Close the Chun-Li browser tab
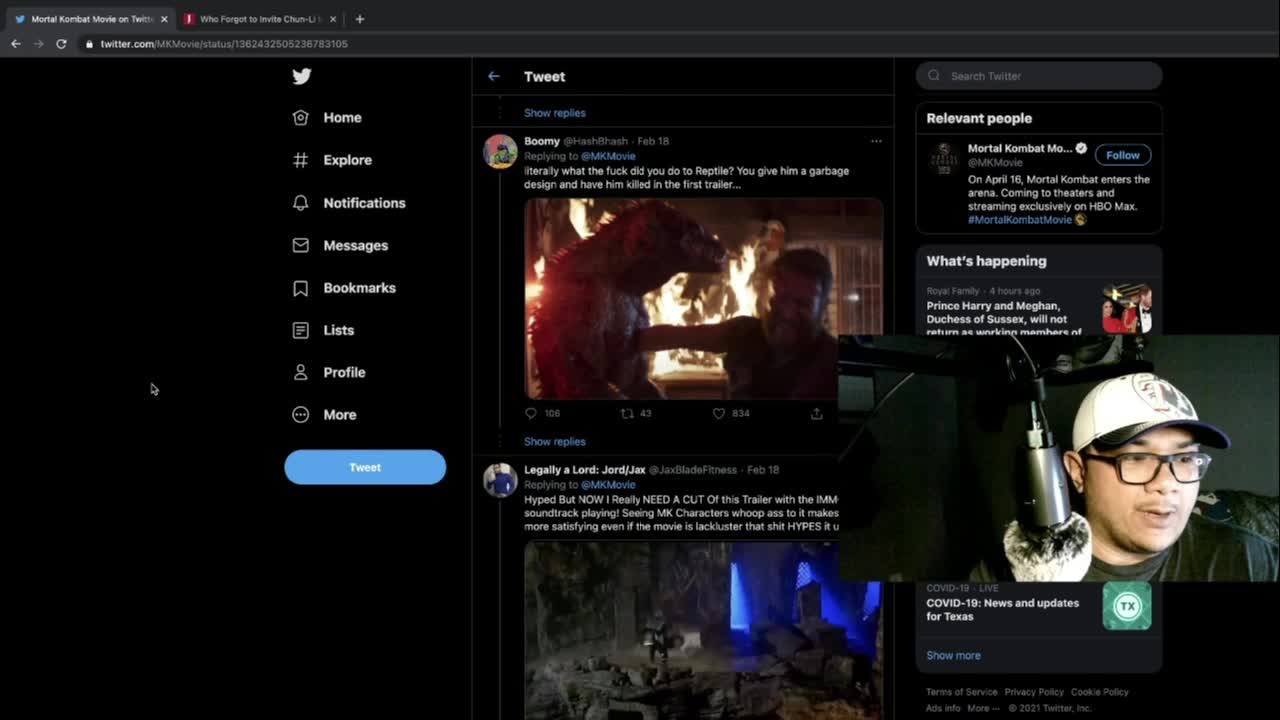This screenshot has width=1280, height=720. 333,19
